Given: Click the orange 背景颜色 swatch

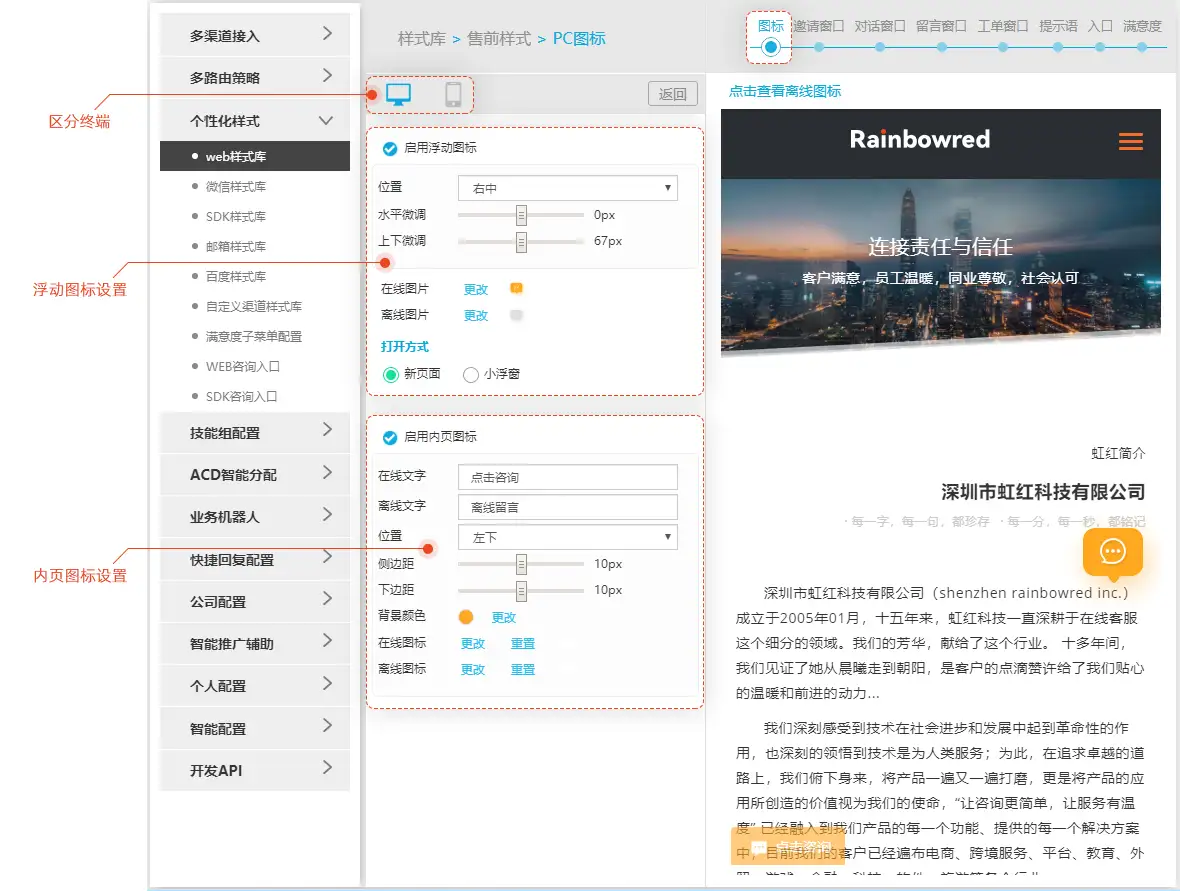Looking at the screenshot, I should pyautogui.click(x=466, y=617).
